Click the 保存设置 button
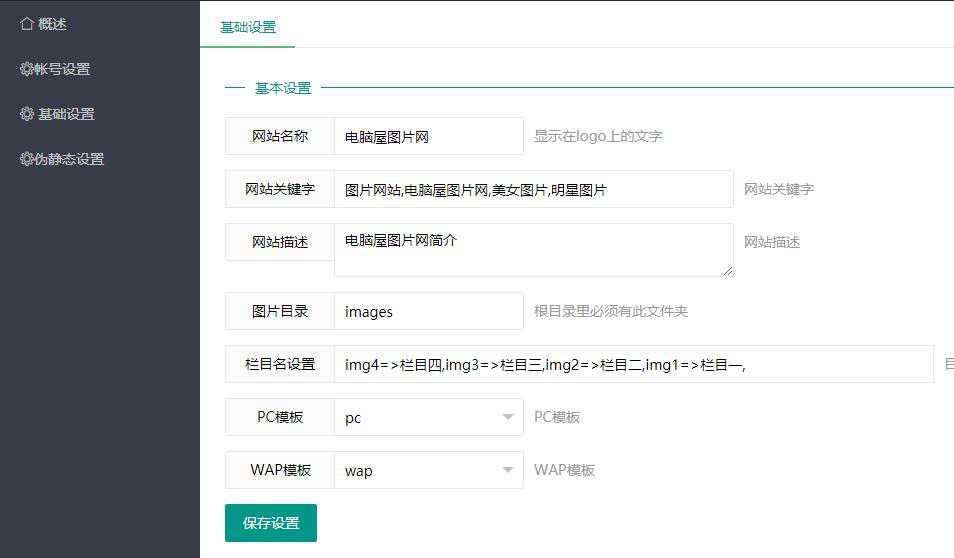Viewport: 954px width, 558px height. [x=271, y=523]
